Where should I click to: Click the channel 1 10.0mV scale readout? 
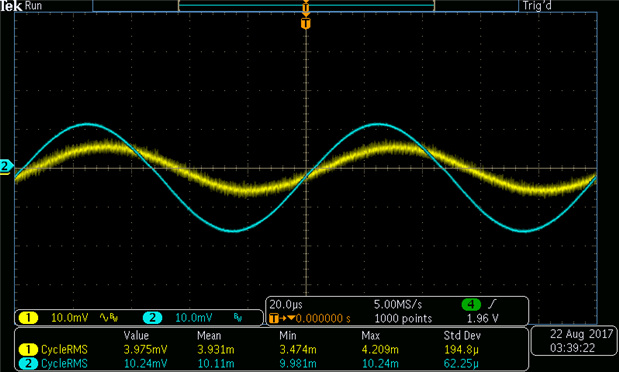69,318
